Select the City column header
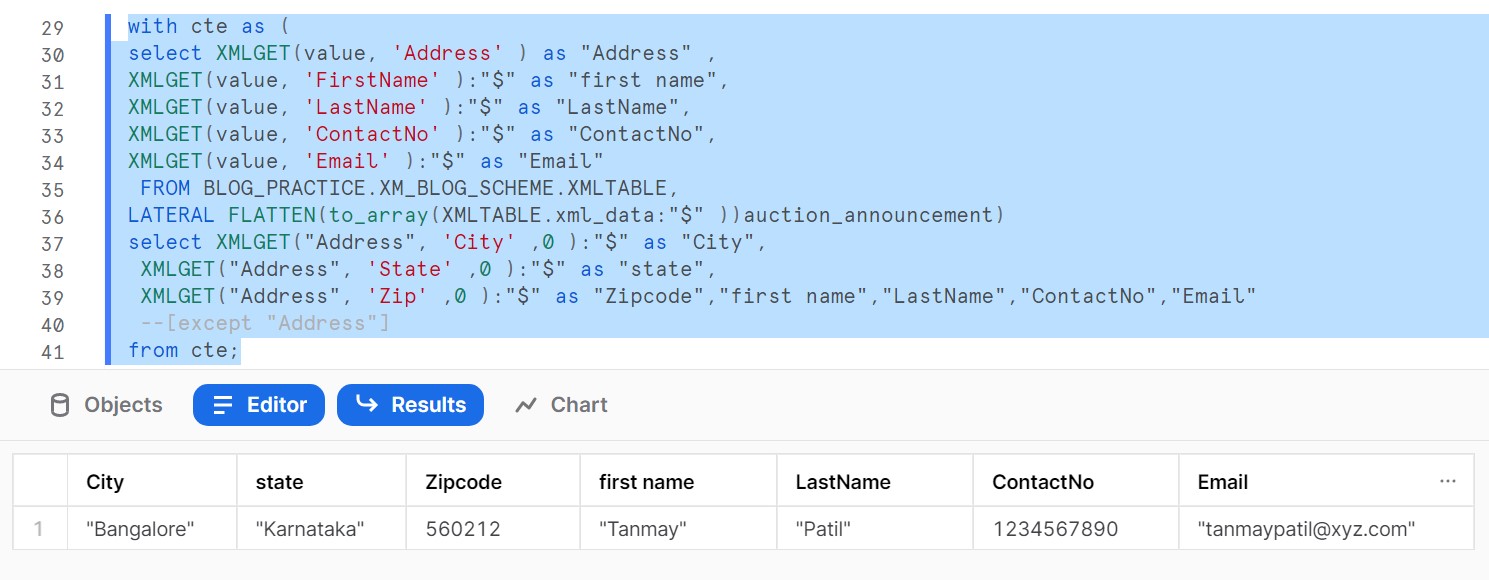Image resolution: width=1489 pixels, height=580 pixels. (x=105, y=482)
